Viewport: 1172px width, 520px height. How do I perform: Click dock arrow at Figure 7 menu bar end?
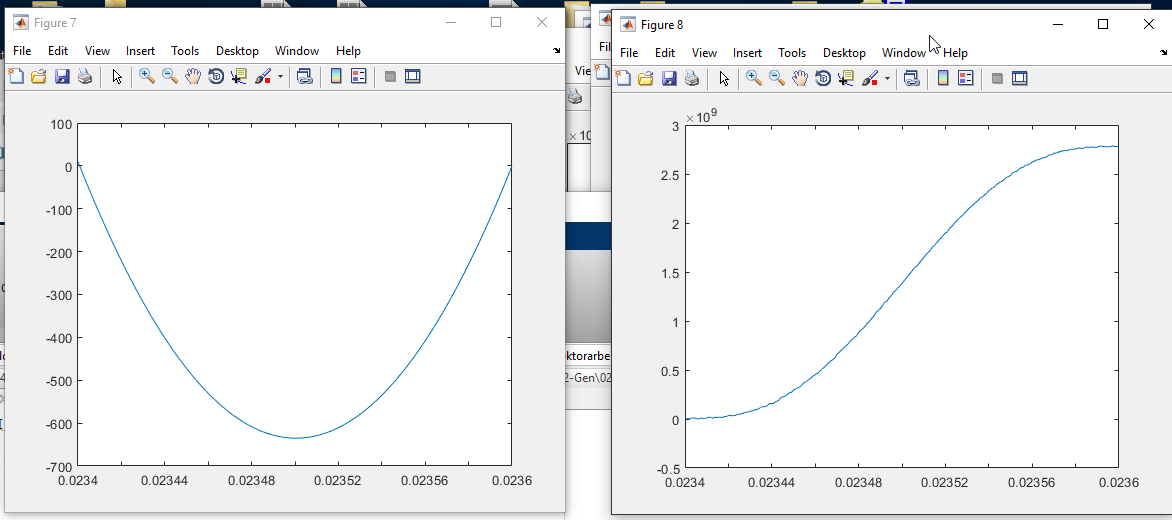(x=557, y=51)
